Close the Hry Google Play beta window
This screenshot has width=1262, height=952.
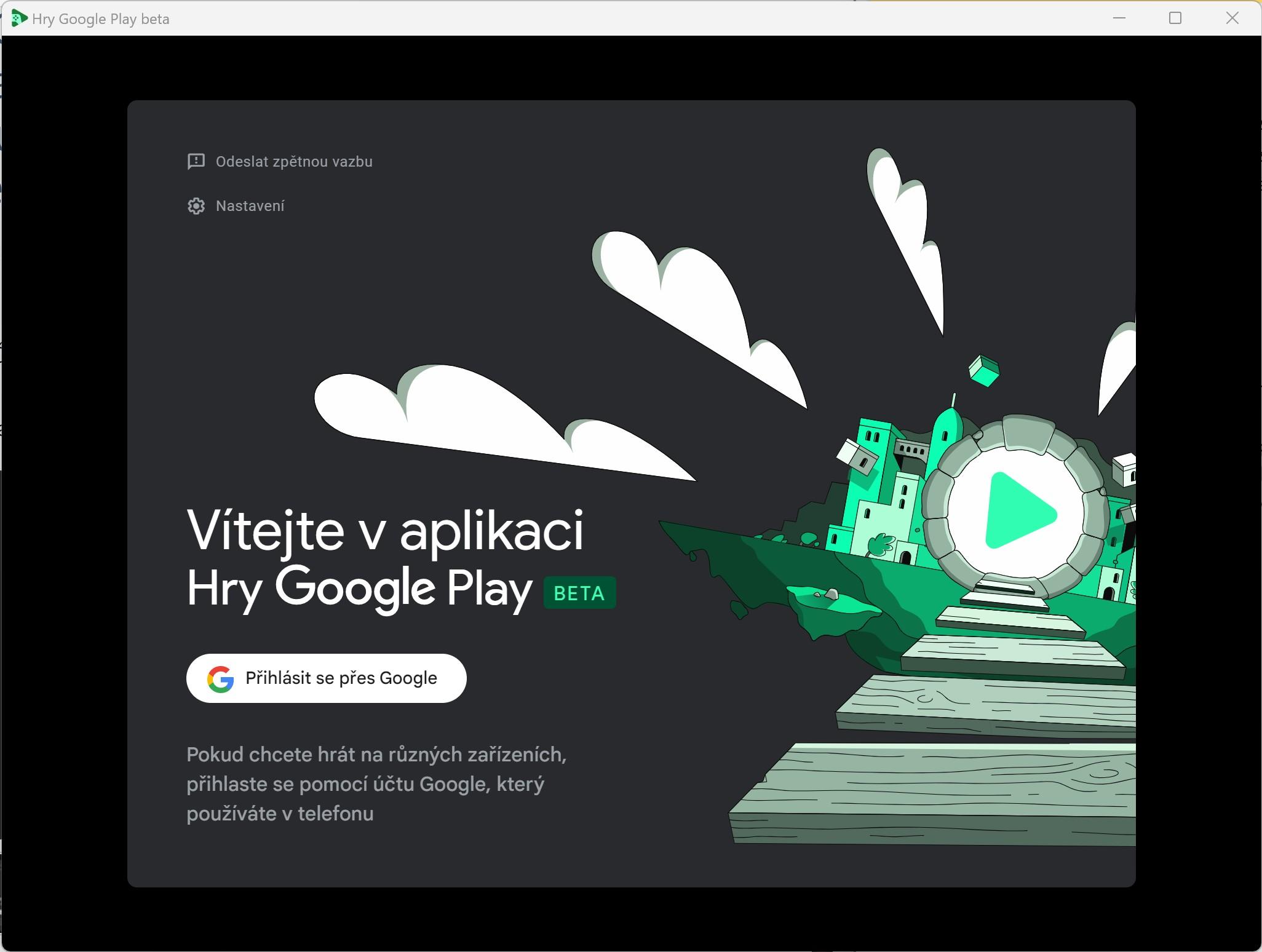tap(1232, 18)
